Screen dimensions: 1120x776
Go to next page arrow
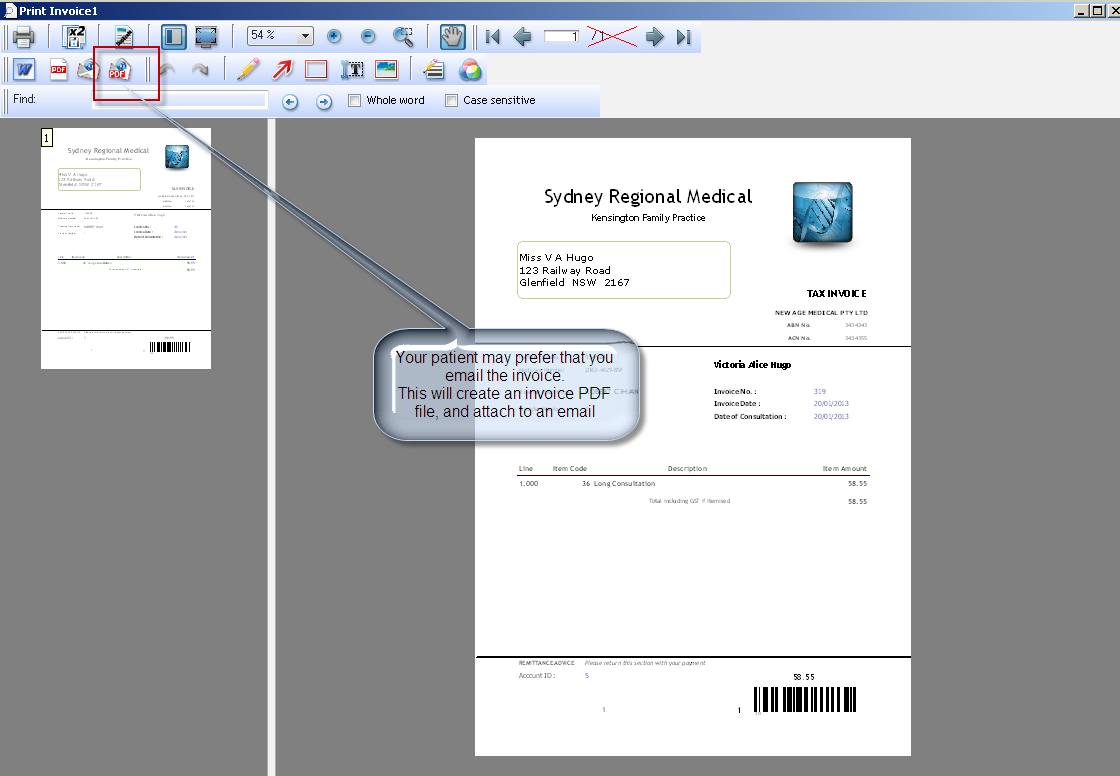[654, 36]
